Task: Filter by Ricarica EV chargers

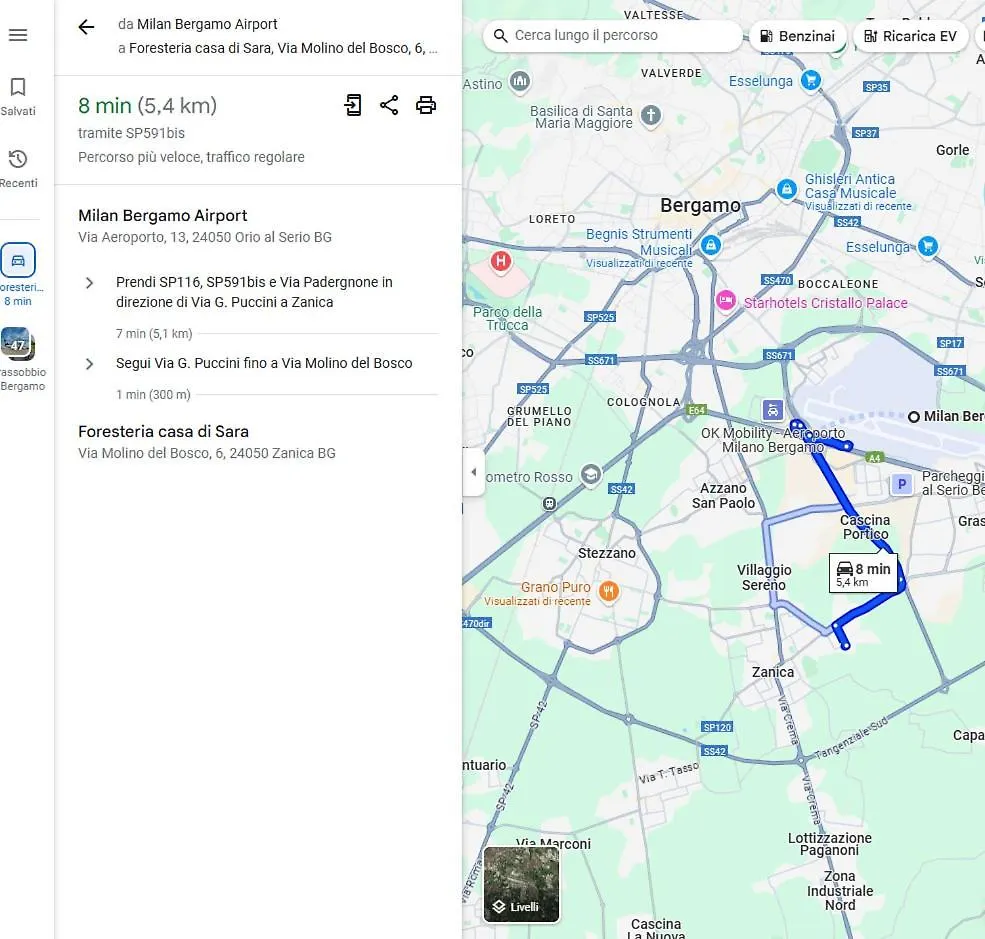Action: point(910,36)
